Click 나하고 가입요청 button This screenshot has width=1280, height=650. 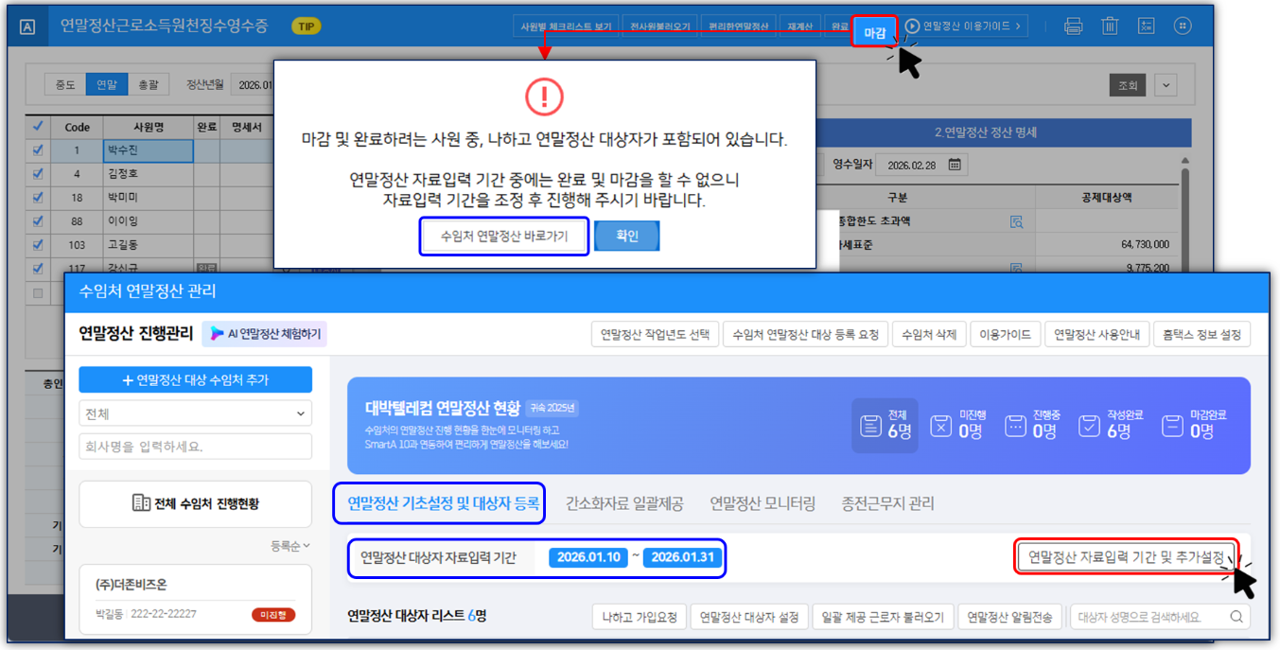coord(638,617)
